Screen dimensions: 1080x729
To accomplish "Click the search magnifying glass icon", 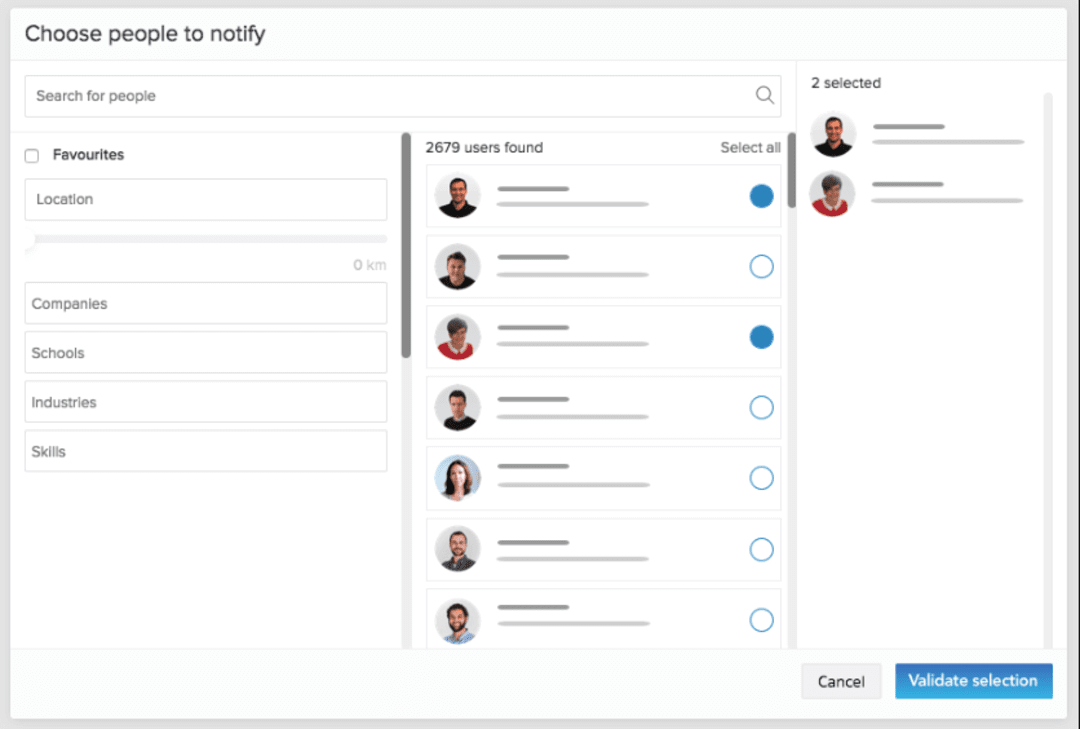I will (x=764, y=95).
